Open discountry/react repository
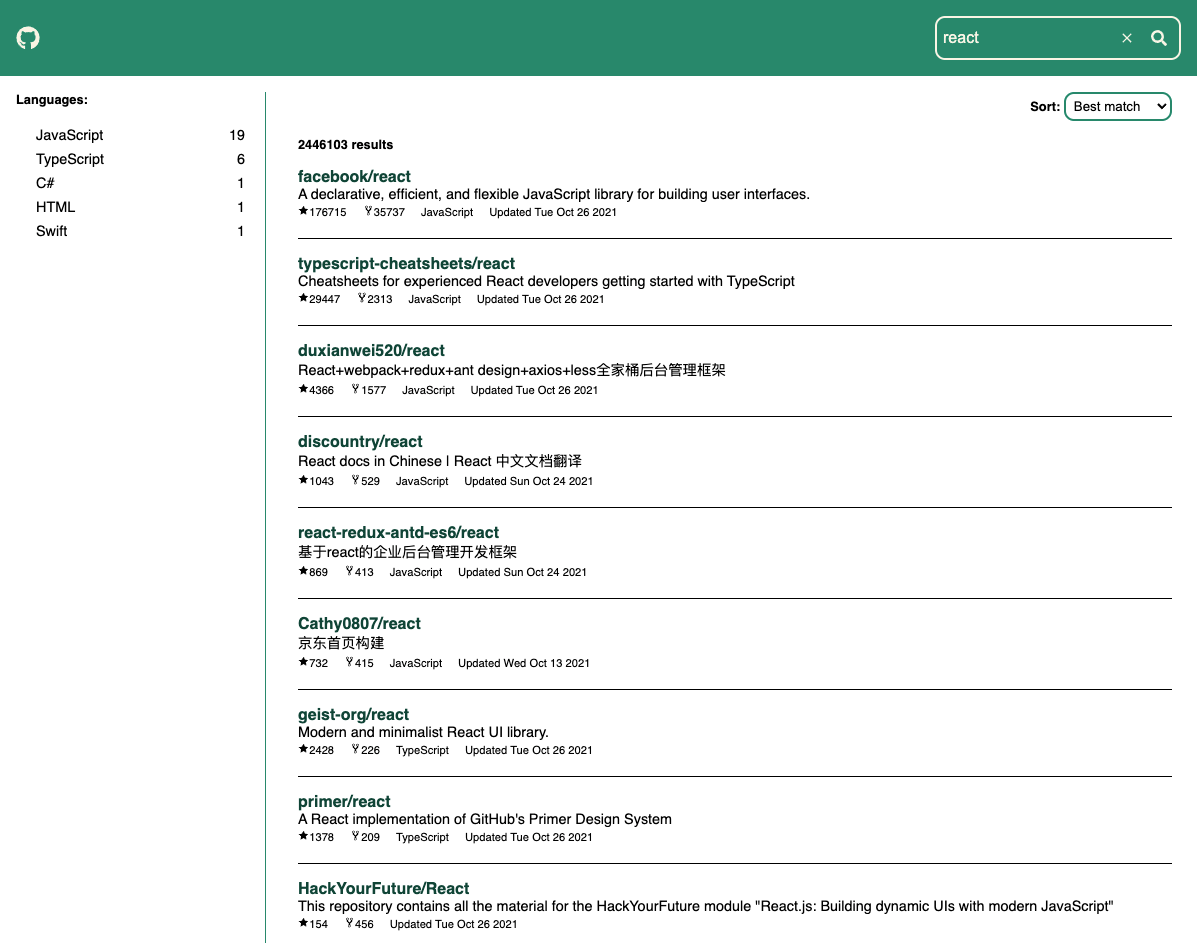The height and width of the screenshot is (943, 1197). pyautogui.click(x=360, y=441)
